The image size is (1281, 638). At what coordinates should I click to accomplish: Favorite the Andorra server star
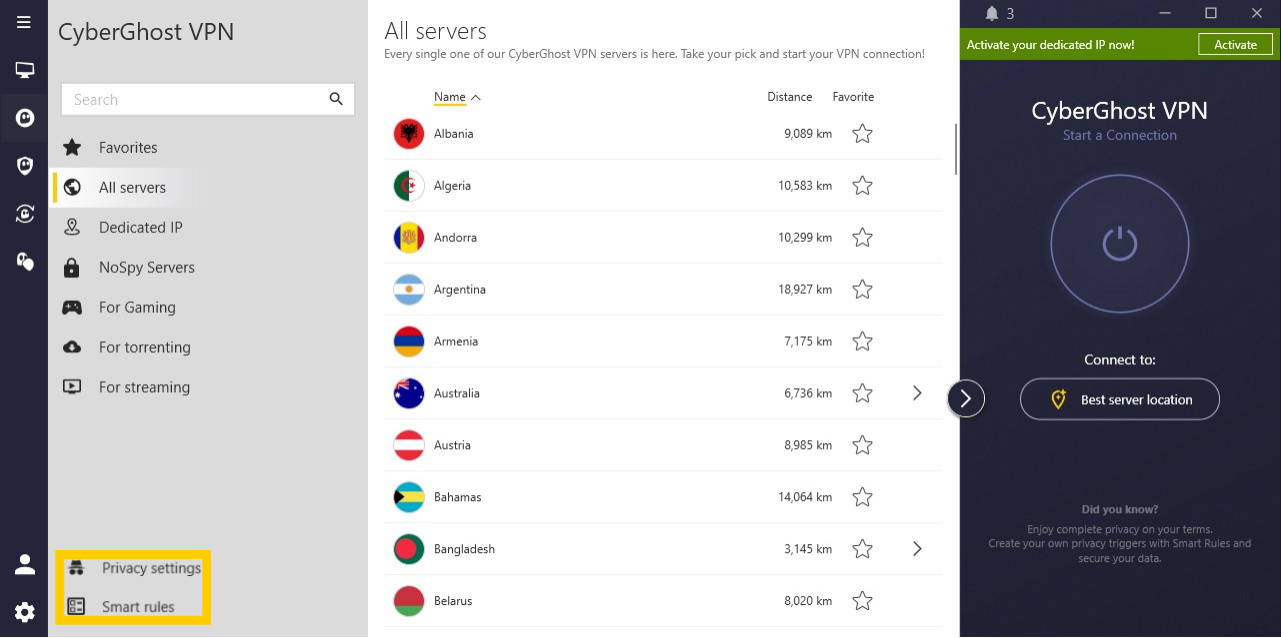point(862,237)
